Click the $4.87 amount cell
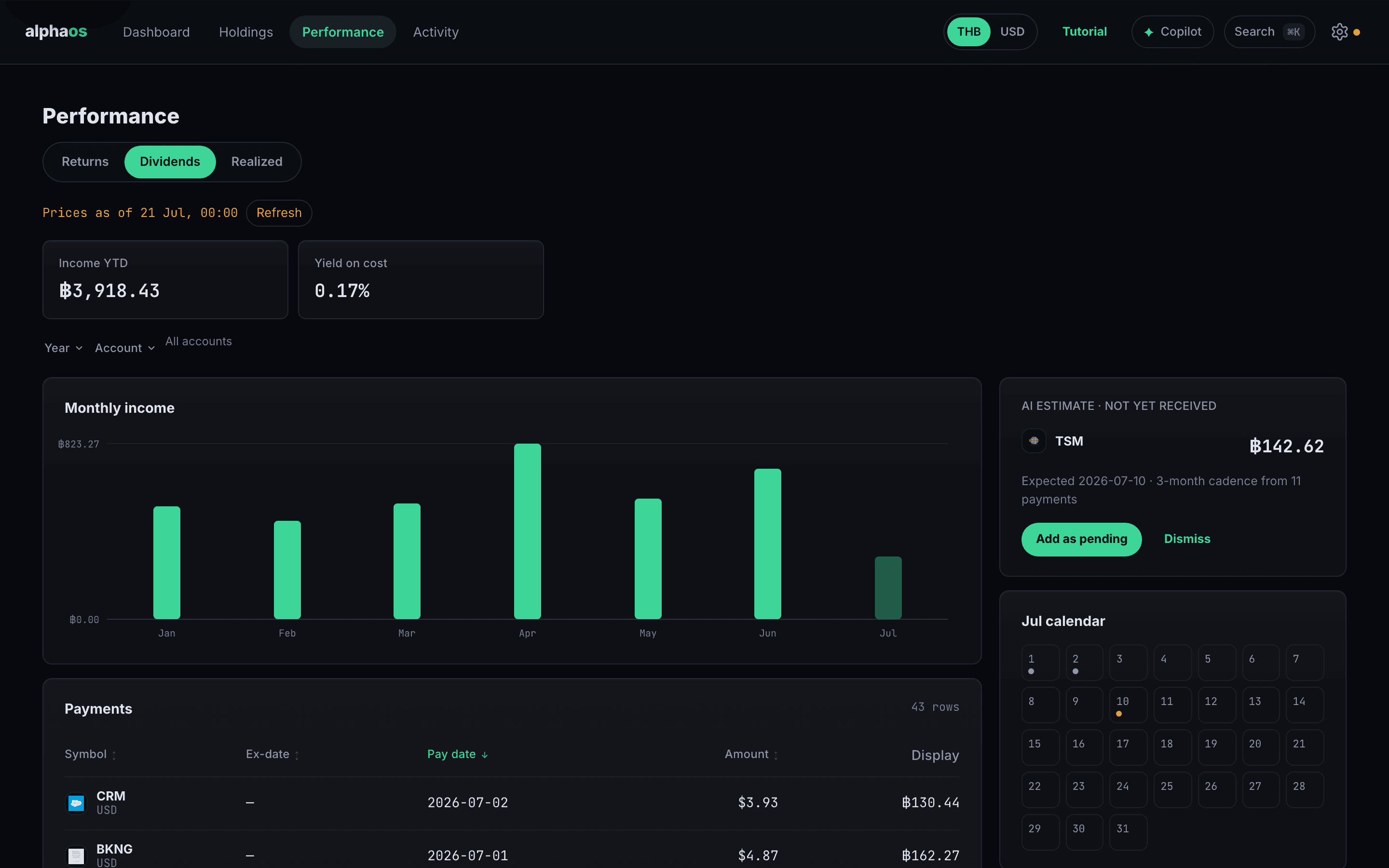1389x868 pixels. coord(758,856)
